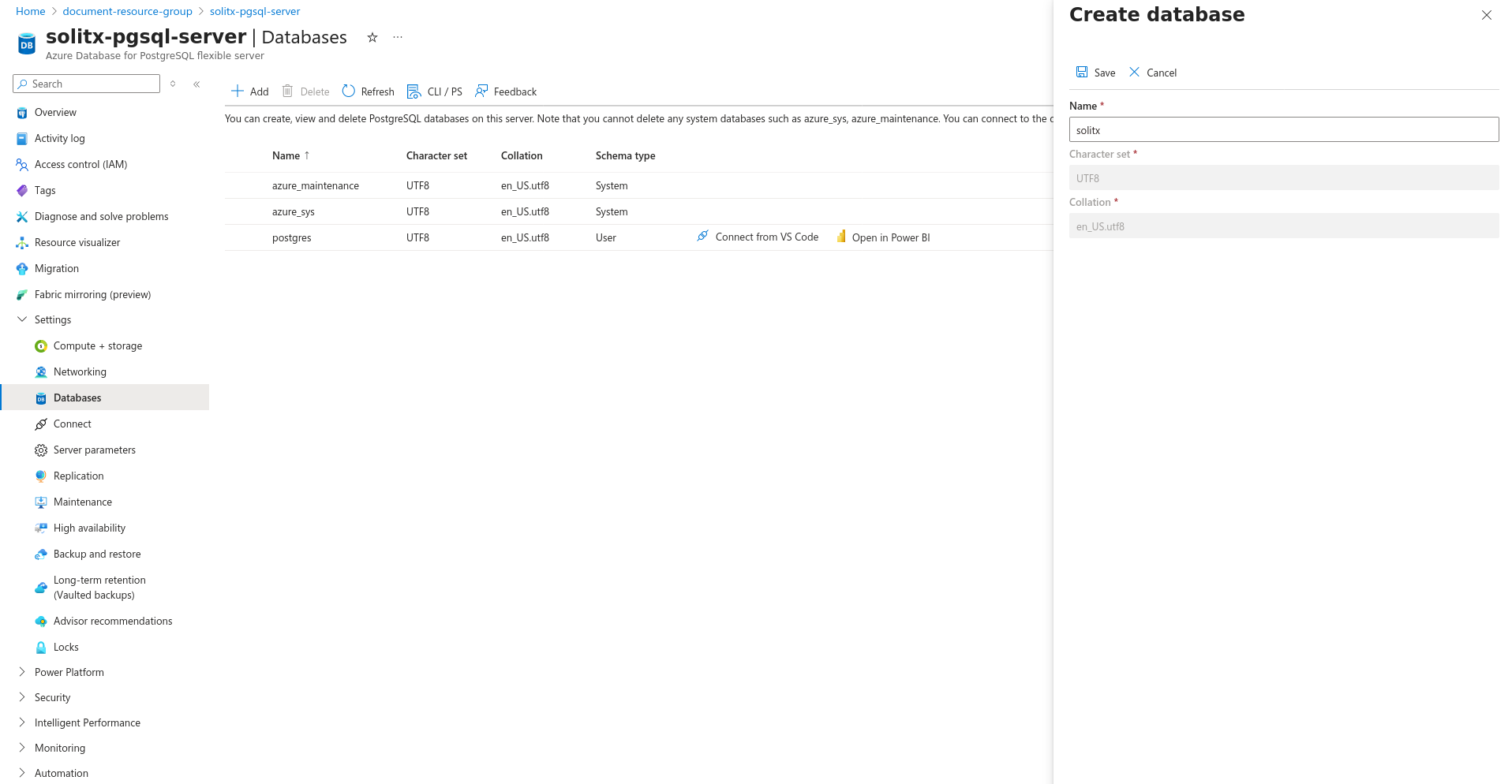Click the Save disk icon
This screenshot has width=1512, height=784.
coord(1082,72)
